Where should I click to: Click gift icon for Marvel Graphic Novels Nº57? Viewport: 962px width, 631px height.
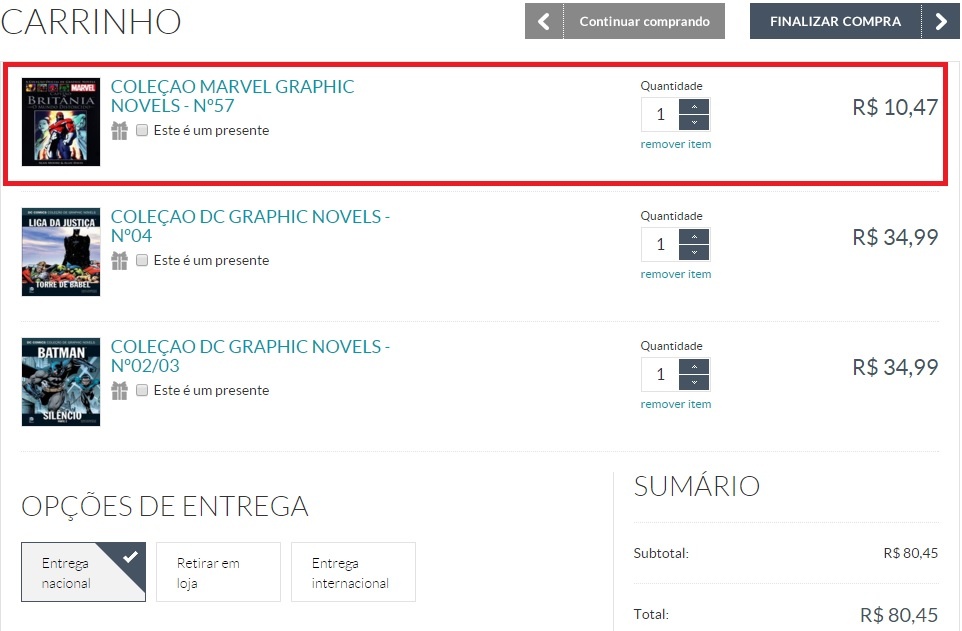coord(120,131)
